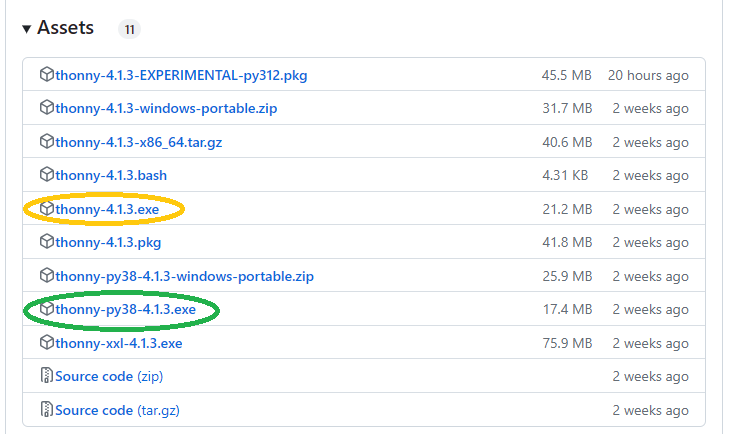
Task: Click the package icon beside thonny-4.1.3.pkg
Action: (47, 242)
